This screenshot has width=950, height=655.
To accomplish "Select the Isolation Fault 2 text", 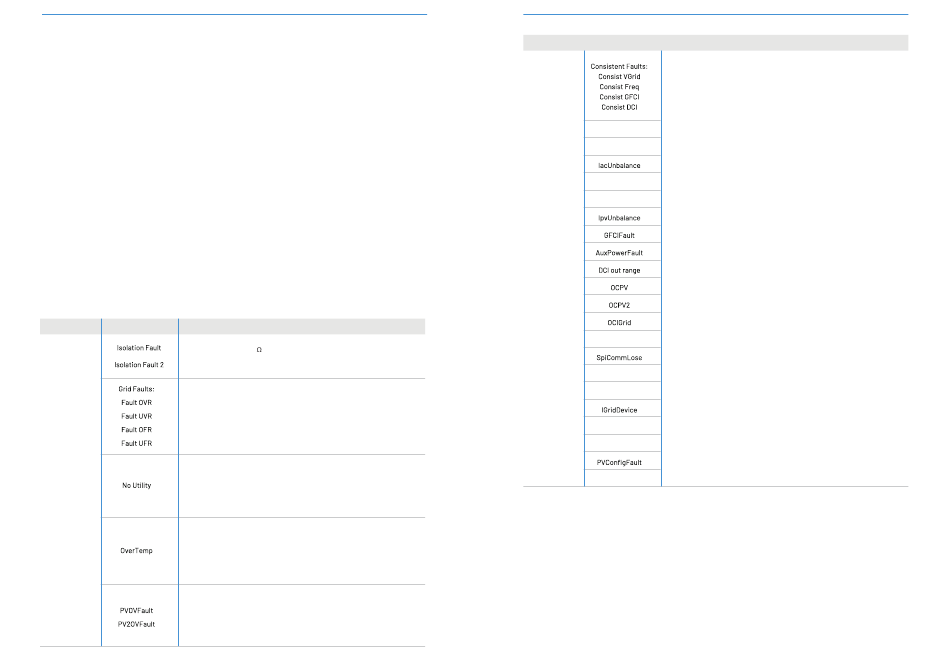I will (x=139, y=364).
